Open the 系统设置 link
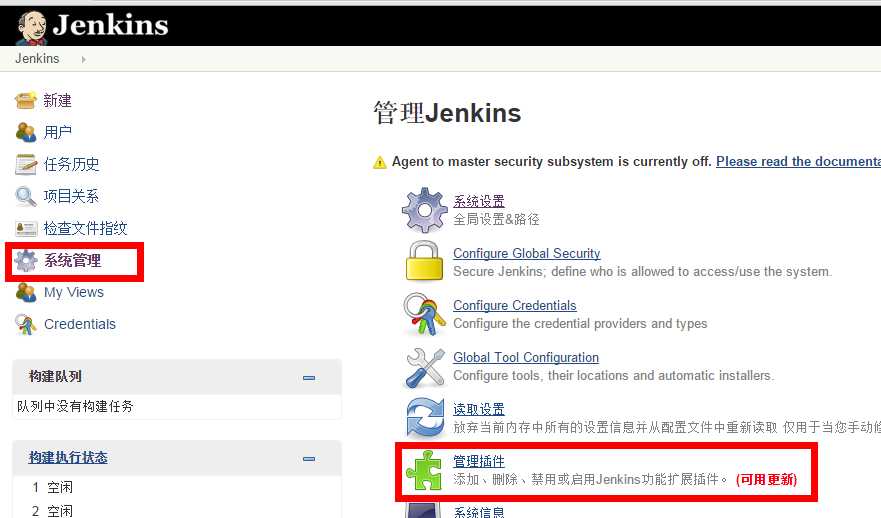Image resolution: width=881 pixels, height=518 pixels. click(x=479, y=201)
